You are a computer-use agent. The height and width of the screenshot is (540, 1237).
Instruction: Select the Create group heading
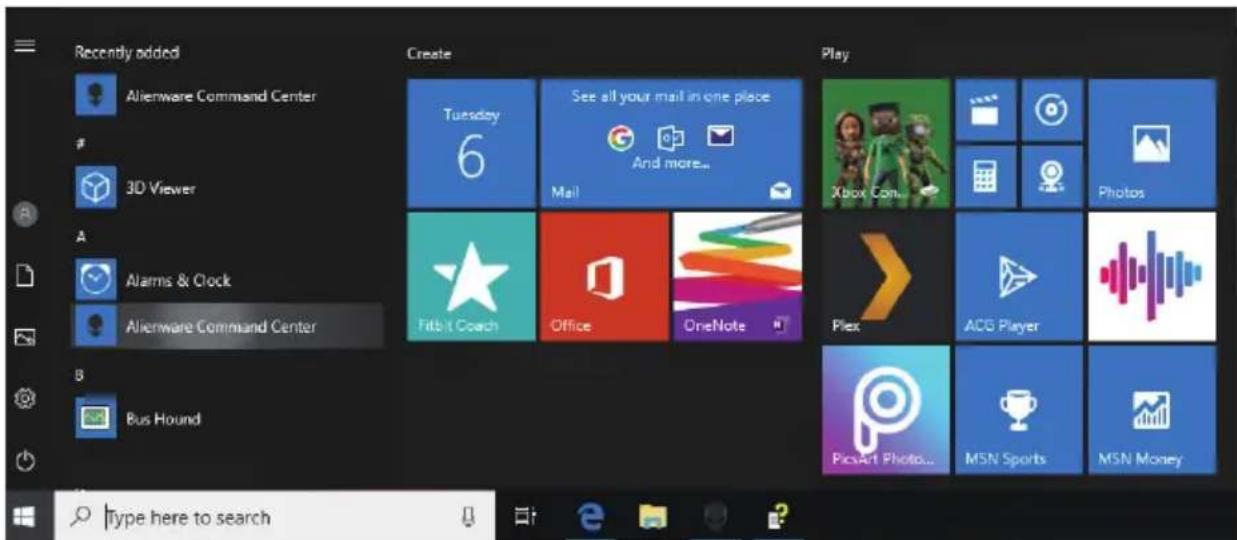(429, 54)
